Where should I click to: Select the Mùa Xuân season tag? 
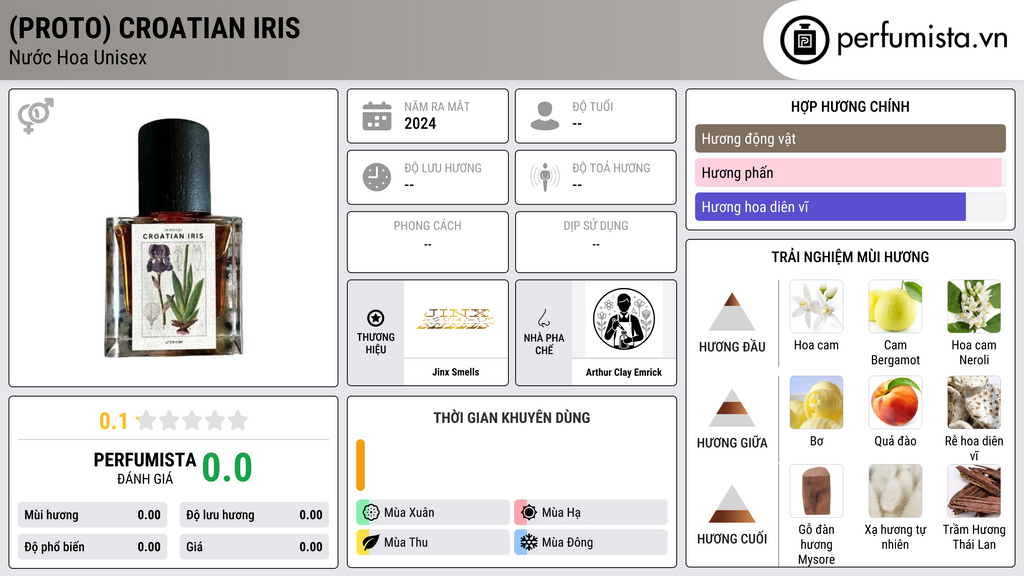click(x=433, y=513)
